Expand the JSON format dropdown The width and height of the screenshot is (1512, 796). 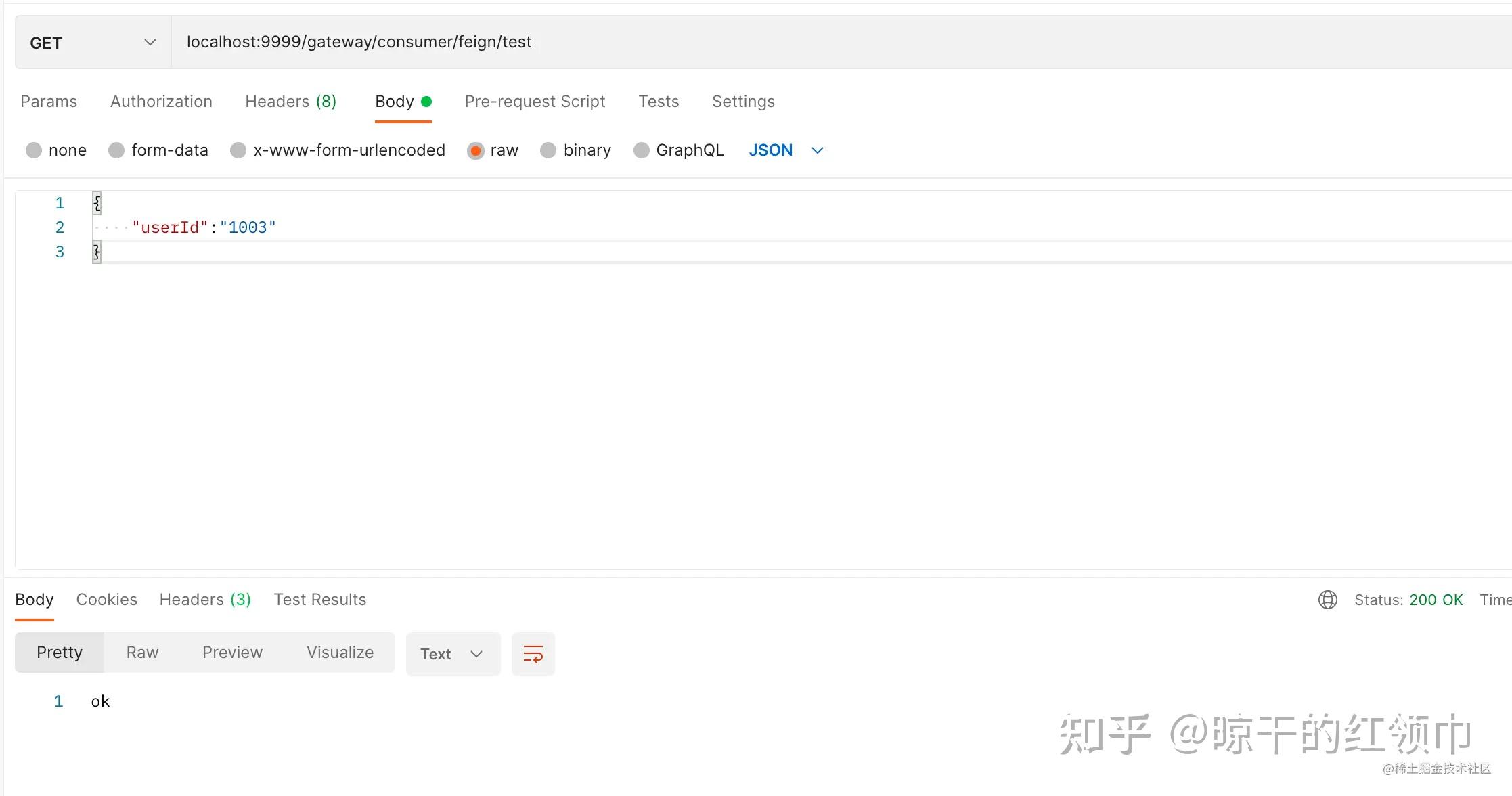tap(786, 150)
